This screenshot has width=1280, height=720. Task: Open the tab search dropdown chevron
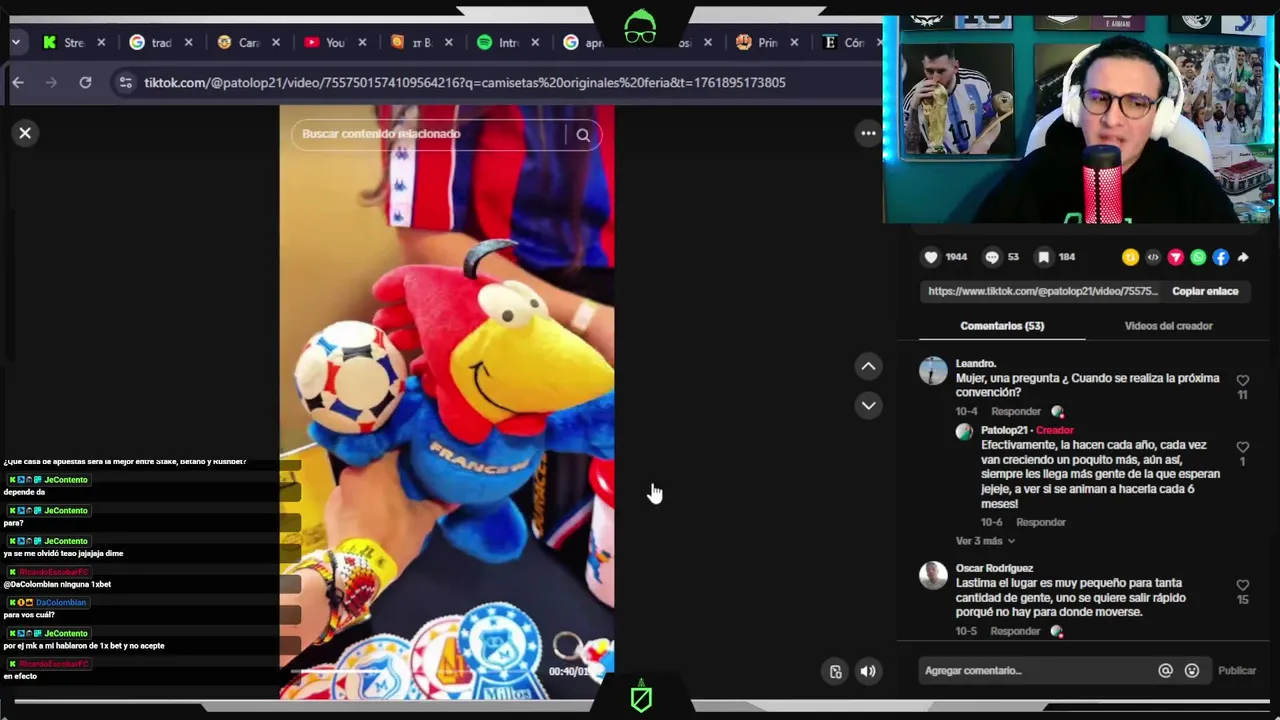[16, 42]
